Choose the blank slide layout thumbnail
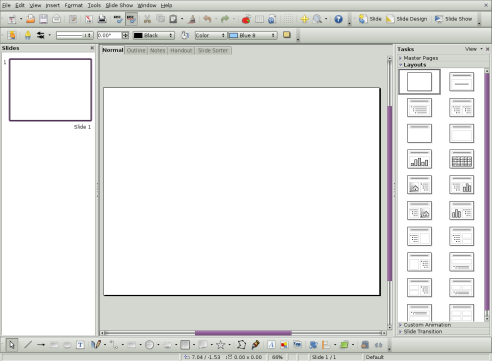Image resolution: width=492 pixels, height=361 pixels. [x=419, y=82]
